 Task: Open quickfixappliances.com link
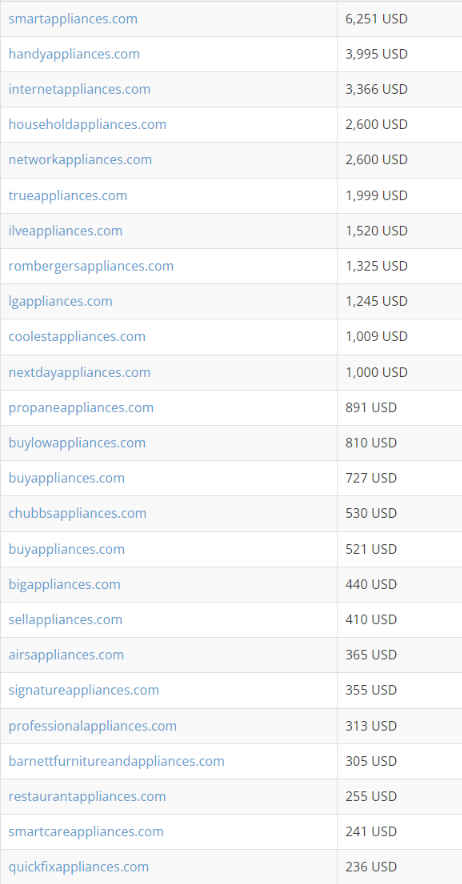tap(78, 867)
